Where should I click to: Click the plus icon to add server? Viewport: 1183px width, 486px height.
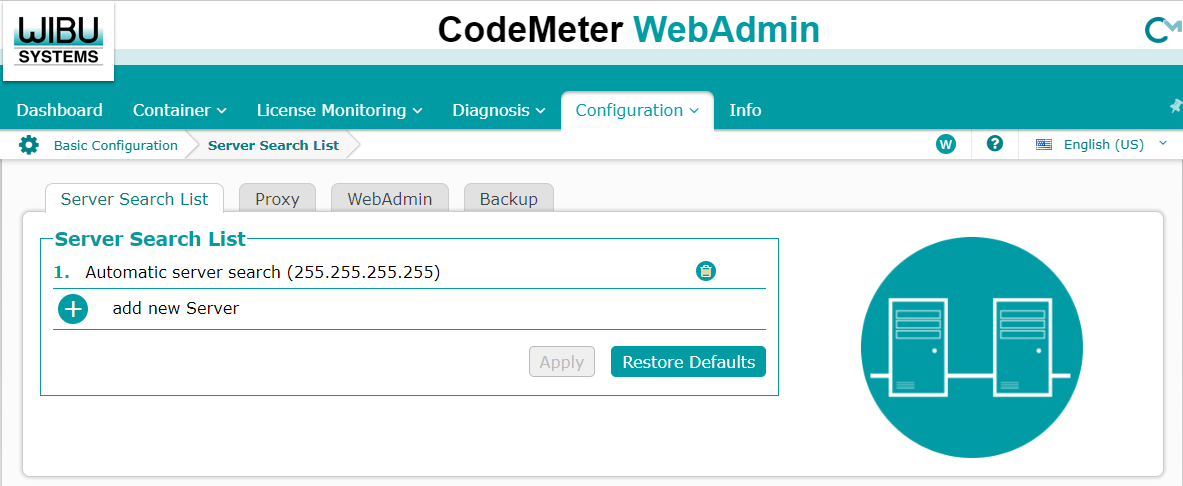(x=73, y=309)
